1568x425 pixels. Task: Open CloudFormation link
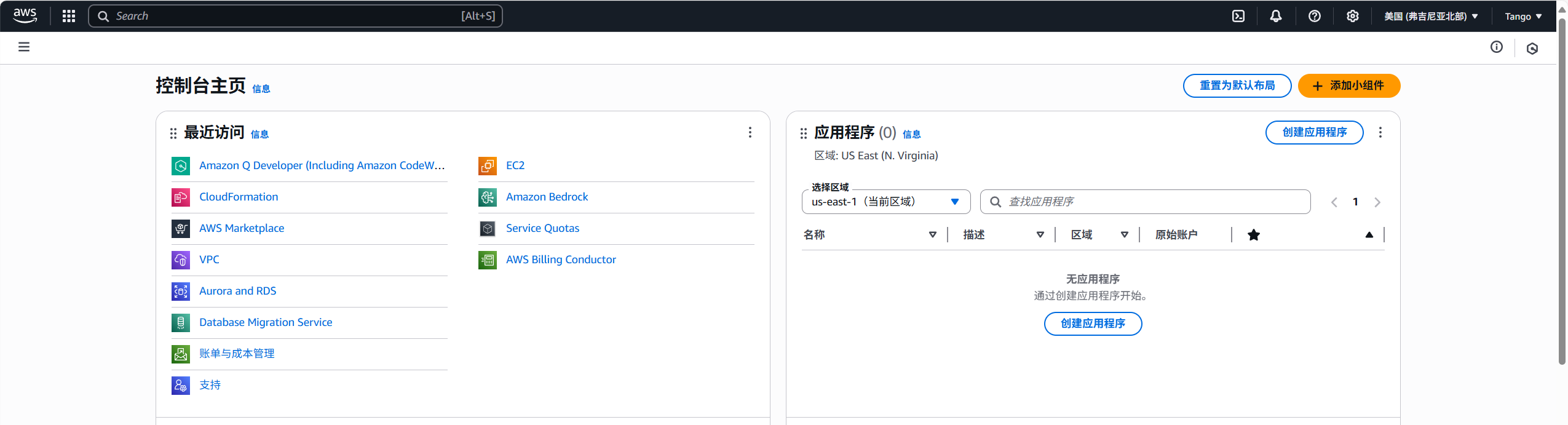pos(239,197)
